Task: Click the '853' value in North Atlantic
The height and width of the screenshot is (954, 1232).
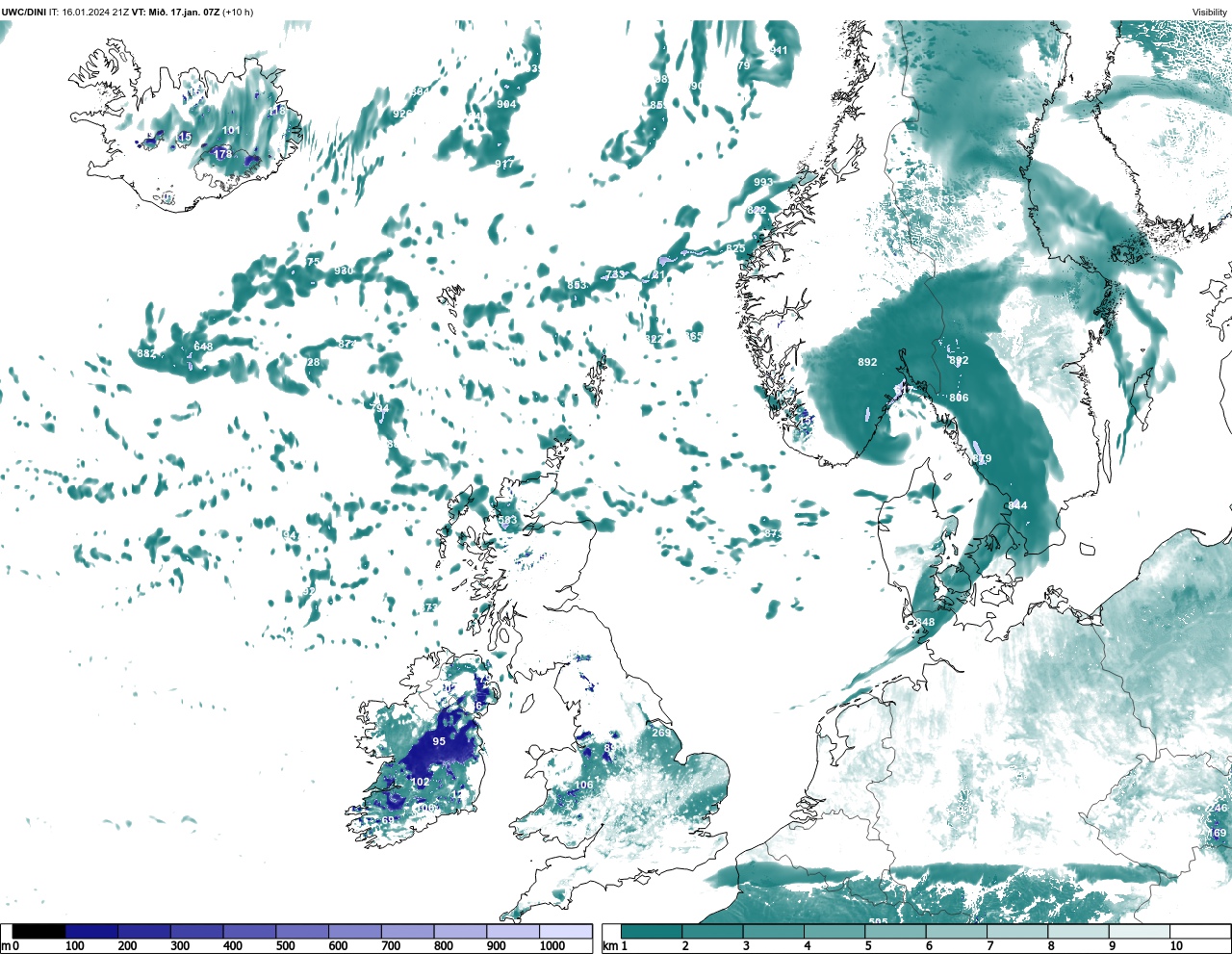Action: click(x=576, y=285)
